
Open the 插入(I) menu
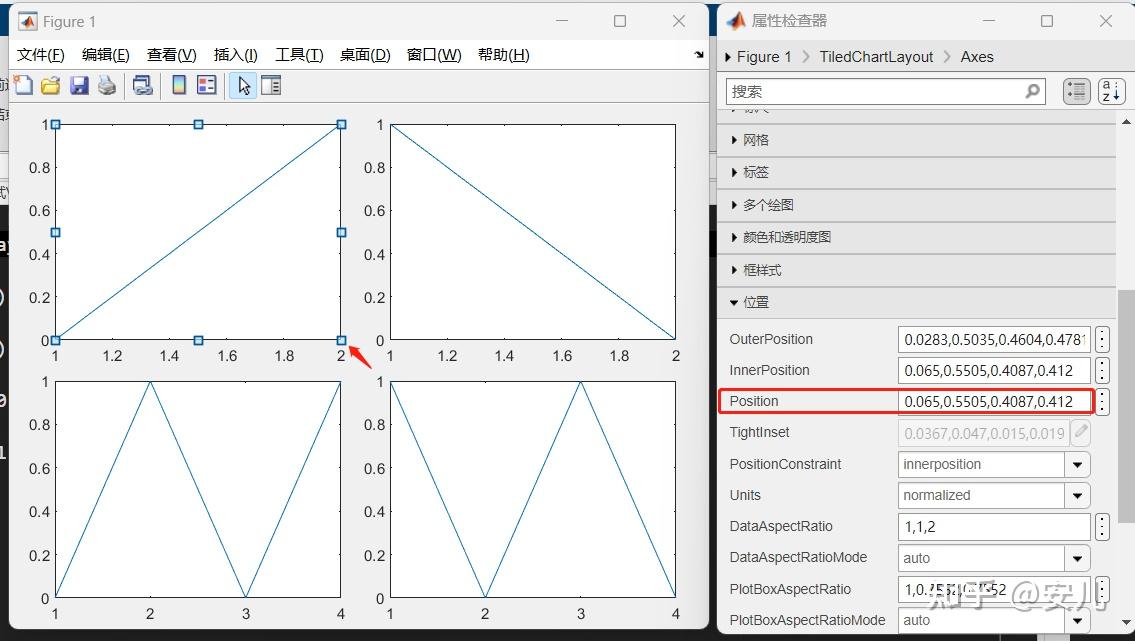pyautogui.click(x=233, y=55)
